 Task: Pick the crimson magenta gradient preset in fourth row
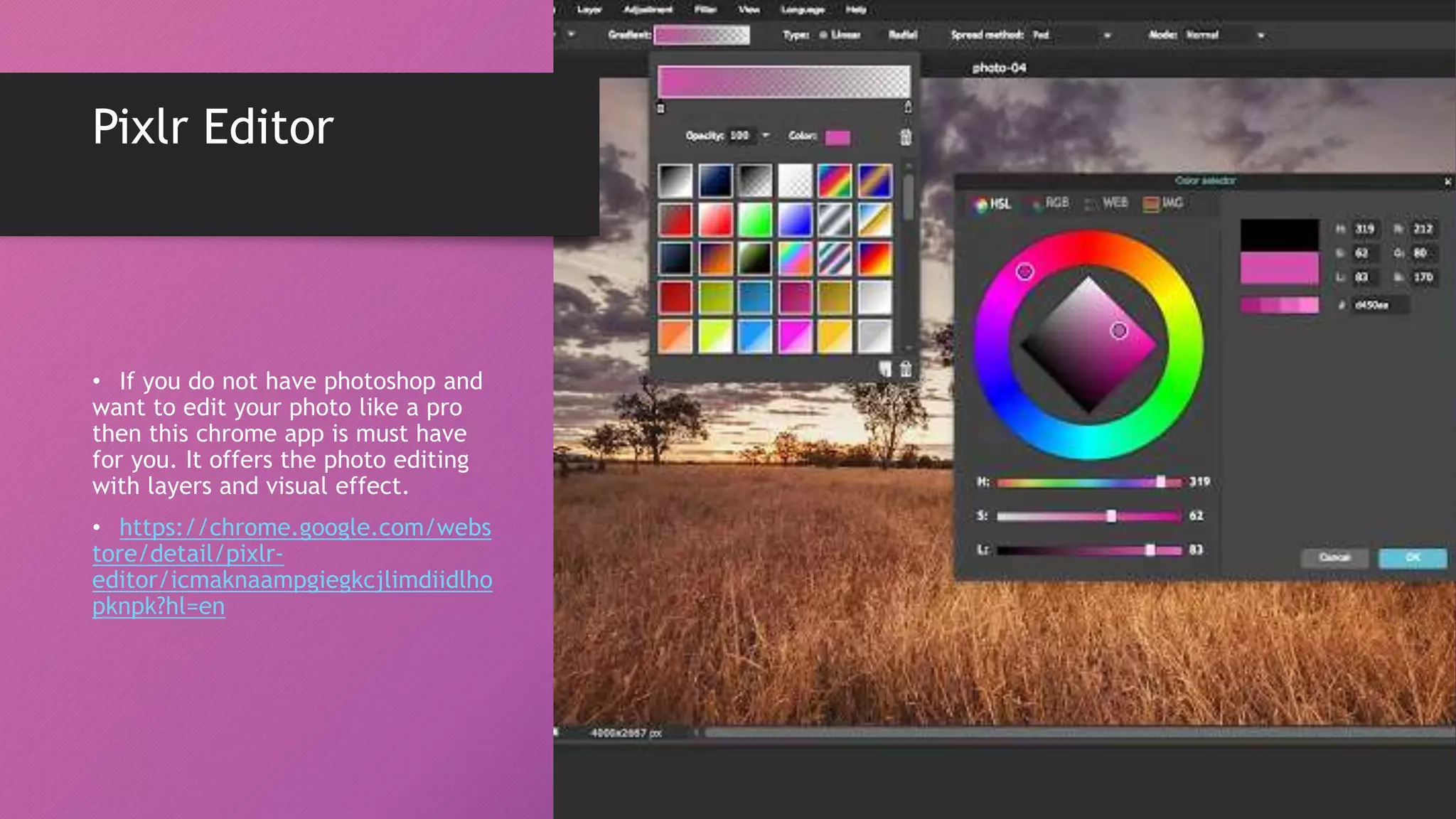795,298
